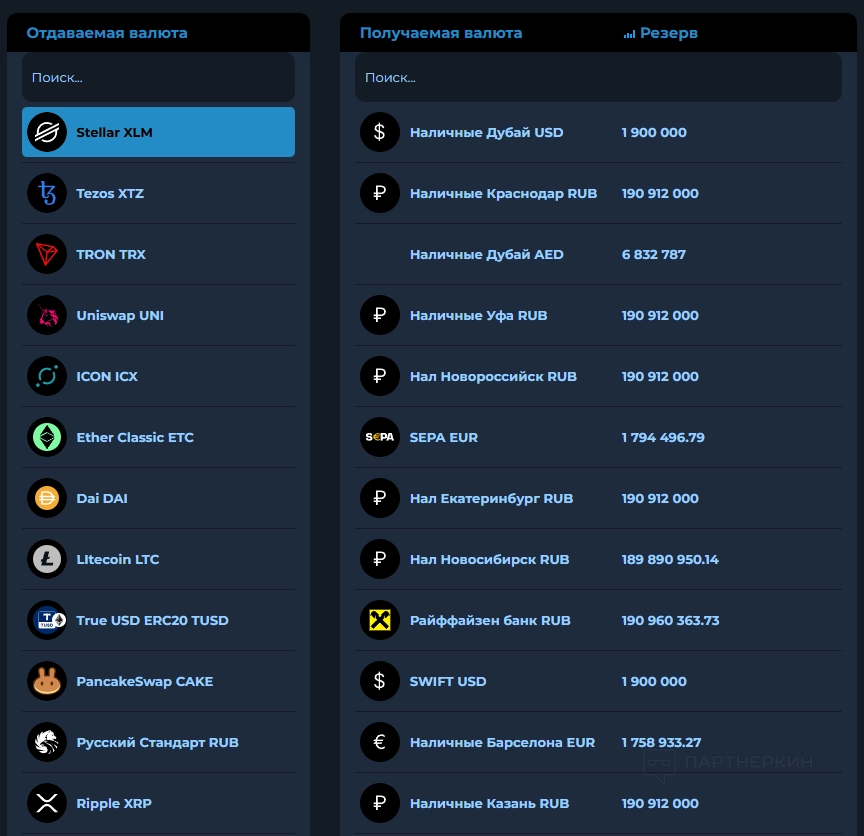The width and height of the screenshot is (864, 836).
Task: Click the Ether Classic green diamond icon
Action: coord(47,437)
